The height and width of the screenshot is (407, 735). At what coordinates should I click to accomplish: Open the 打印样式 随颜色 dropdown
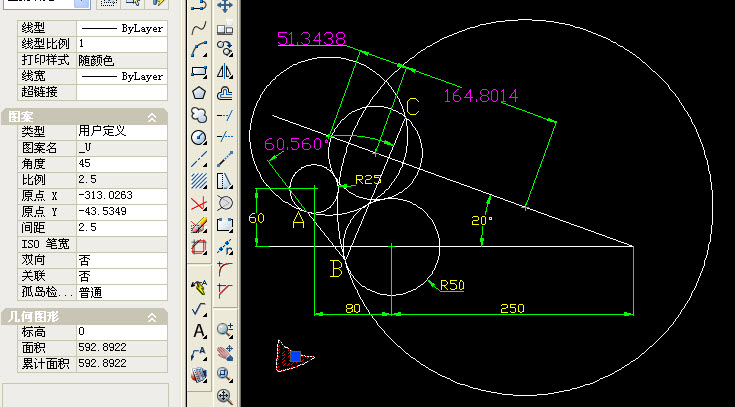coord(122,60)
